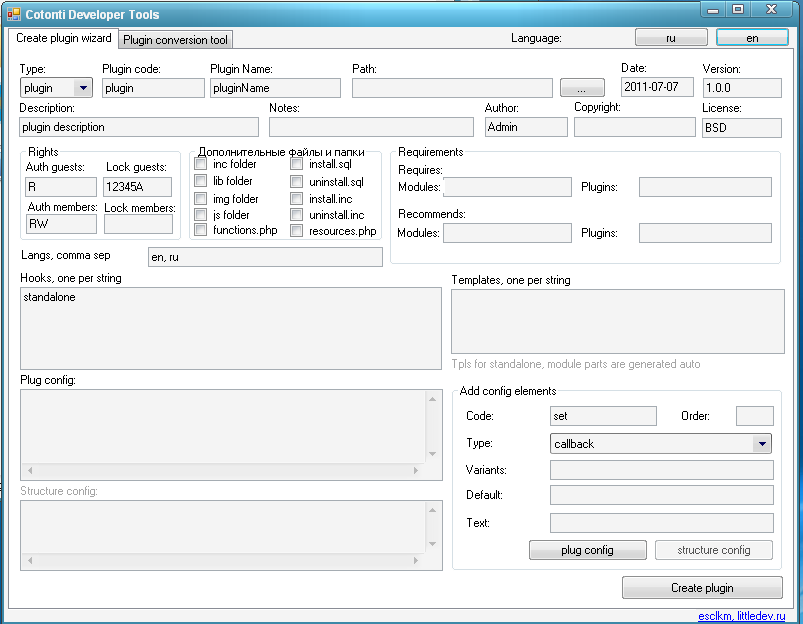803x624 pixels.
Task: Focus the Plugin Name field
Action: (x=275, y=88)
